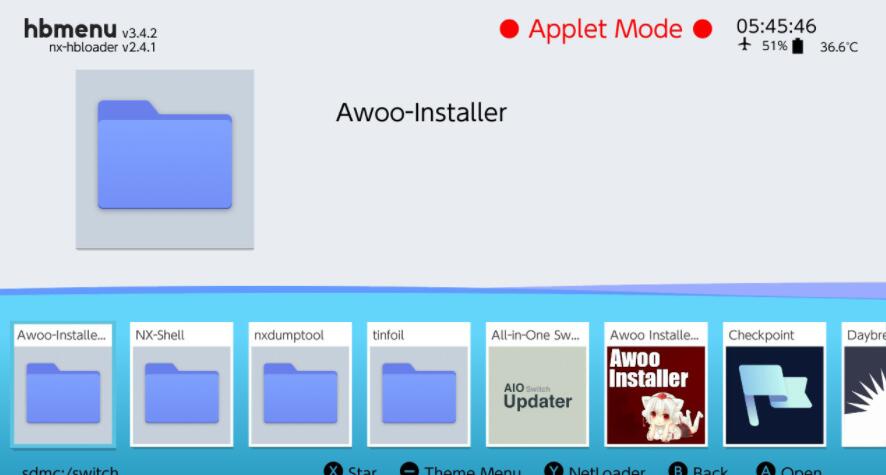886x475 pixels.
Task: Select the nxdumptool folder tile
Action: (x=300, y=385)
